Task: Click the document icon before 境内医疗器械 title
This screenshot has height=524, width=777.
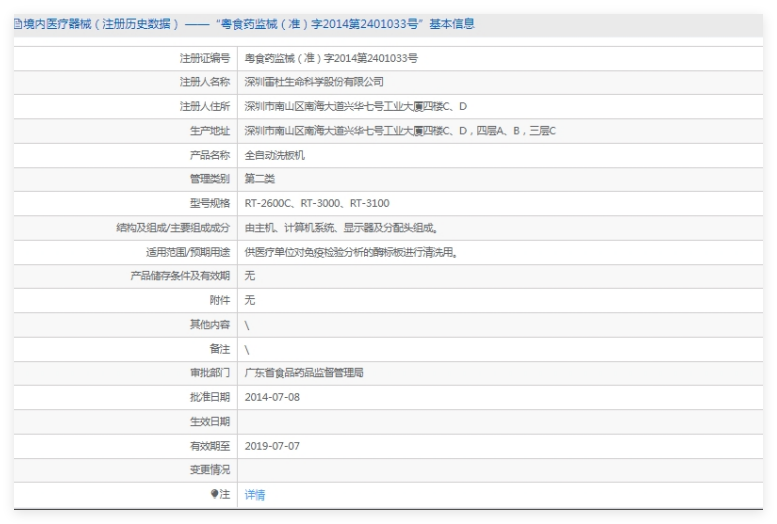Action: (18, 24)
